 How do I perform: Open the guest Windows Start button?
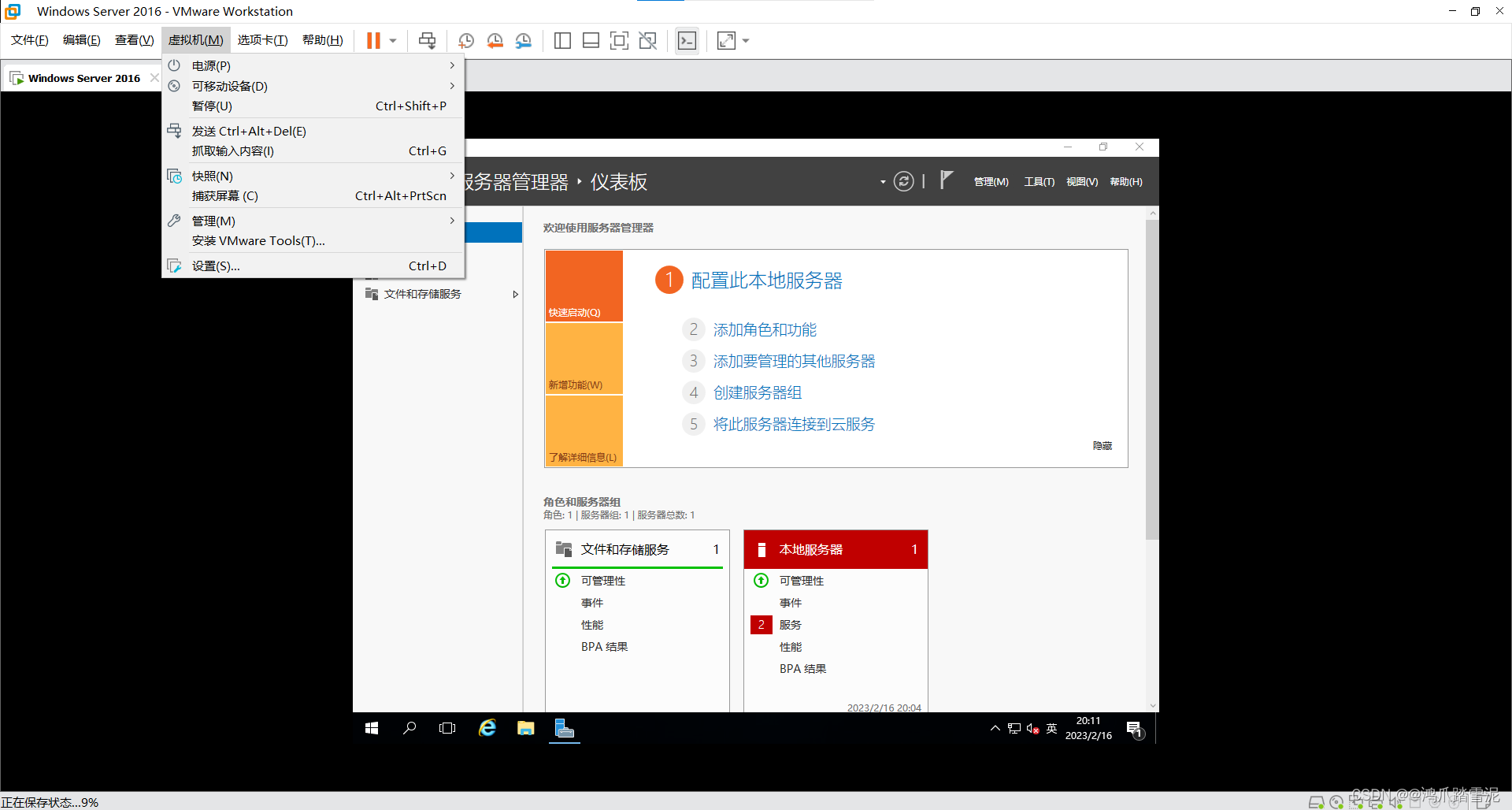pos(372,728)
